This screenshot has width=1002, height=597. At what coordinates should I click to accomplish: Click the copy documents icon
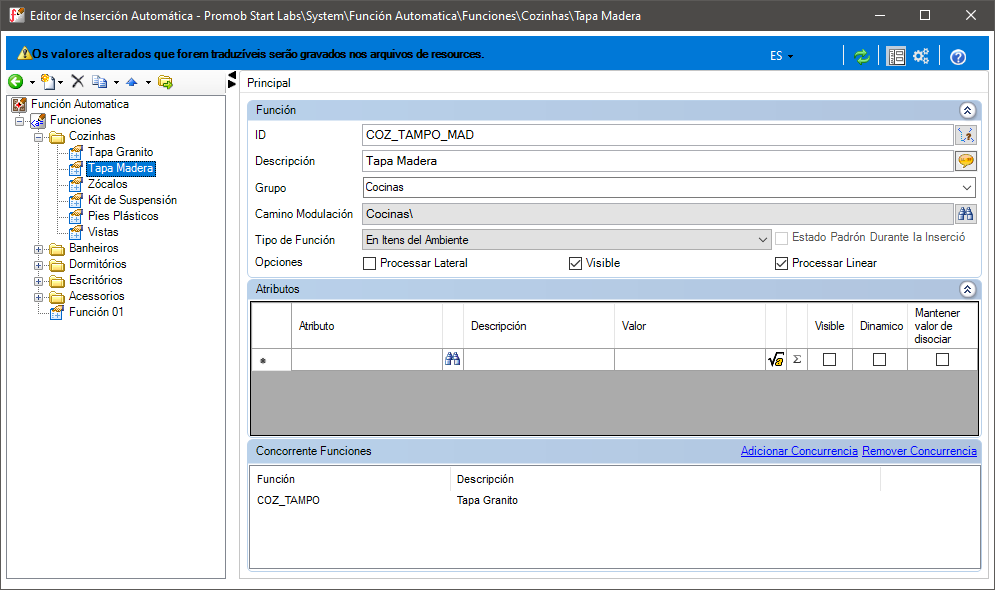[x=100, y=82]
